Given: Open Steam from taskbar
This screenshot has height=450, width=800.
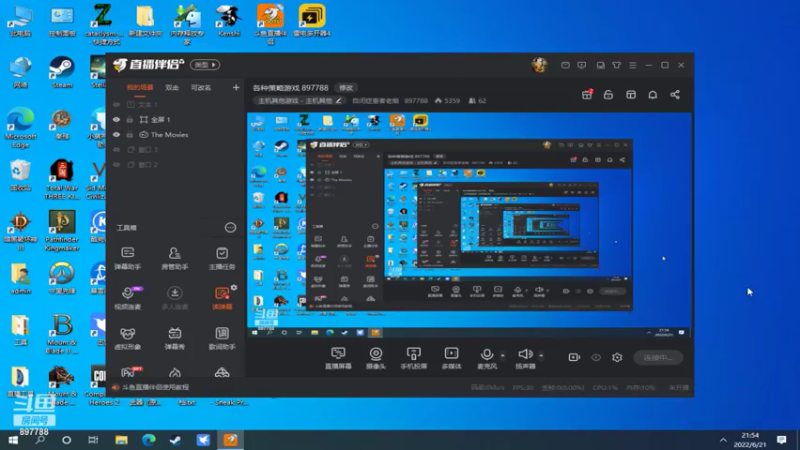Looking at the screenshot, I should coord(176,440).
